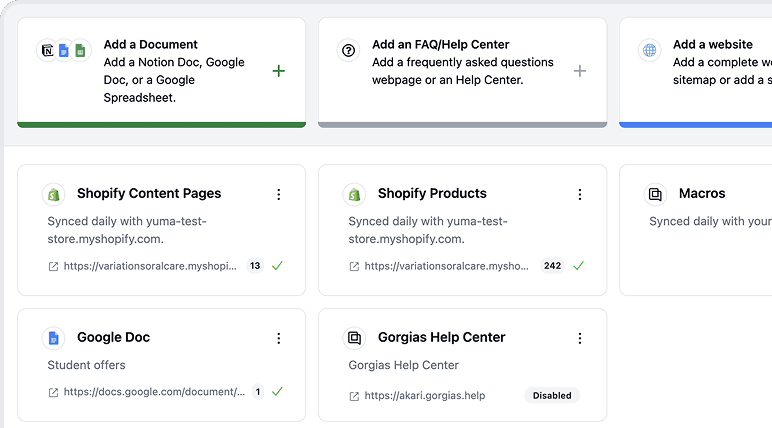
Task: Open the docs.google.com document link
Action: pos(154,392)
